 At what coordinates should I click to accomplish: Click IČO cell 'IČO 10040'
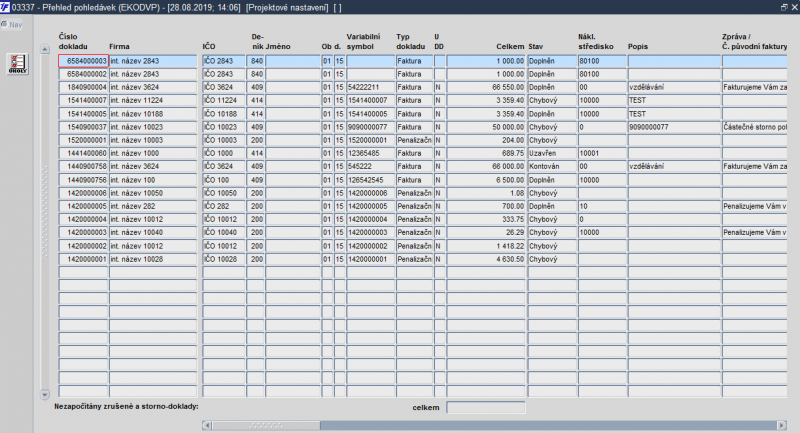[x=224, y=233]
